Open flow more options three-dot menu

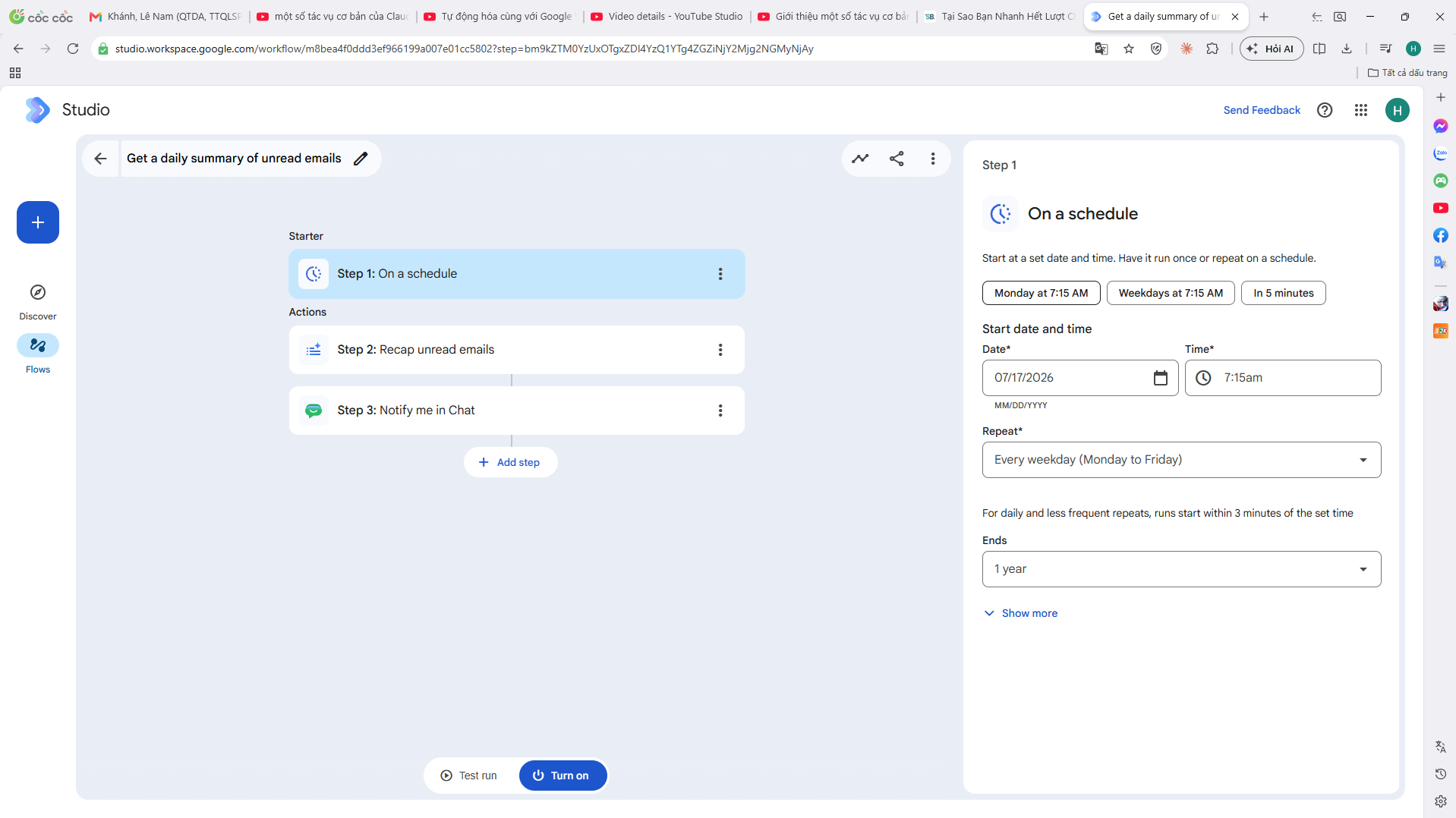tap(933, 159)
